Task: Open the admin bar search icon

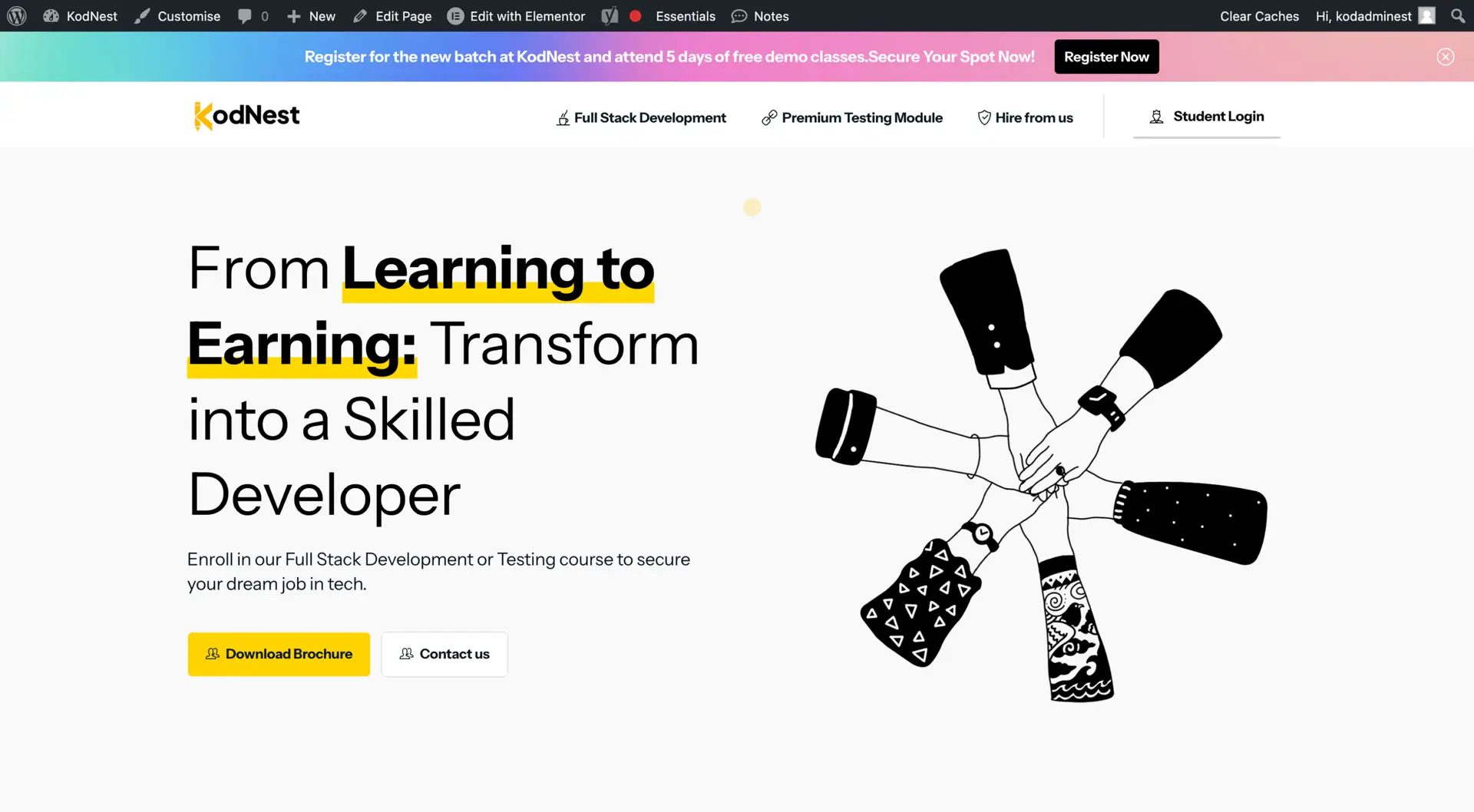Action: pyautogui.click(x=1458, y=16)
